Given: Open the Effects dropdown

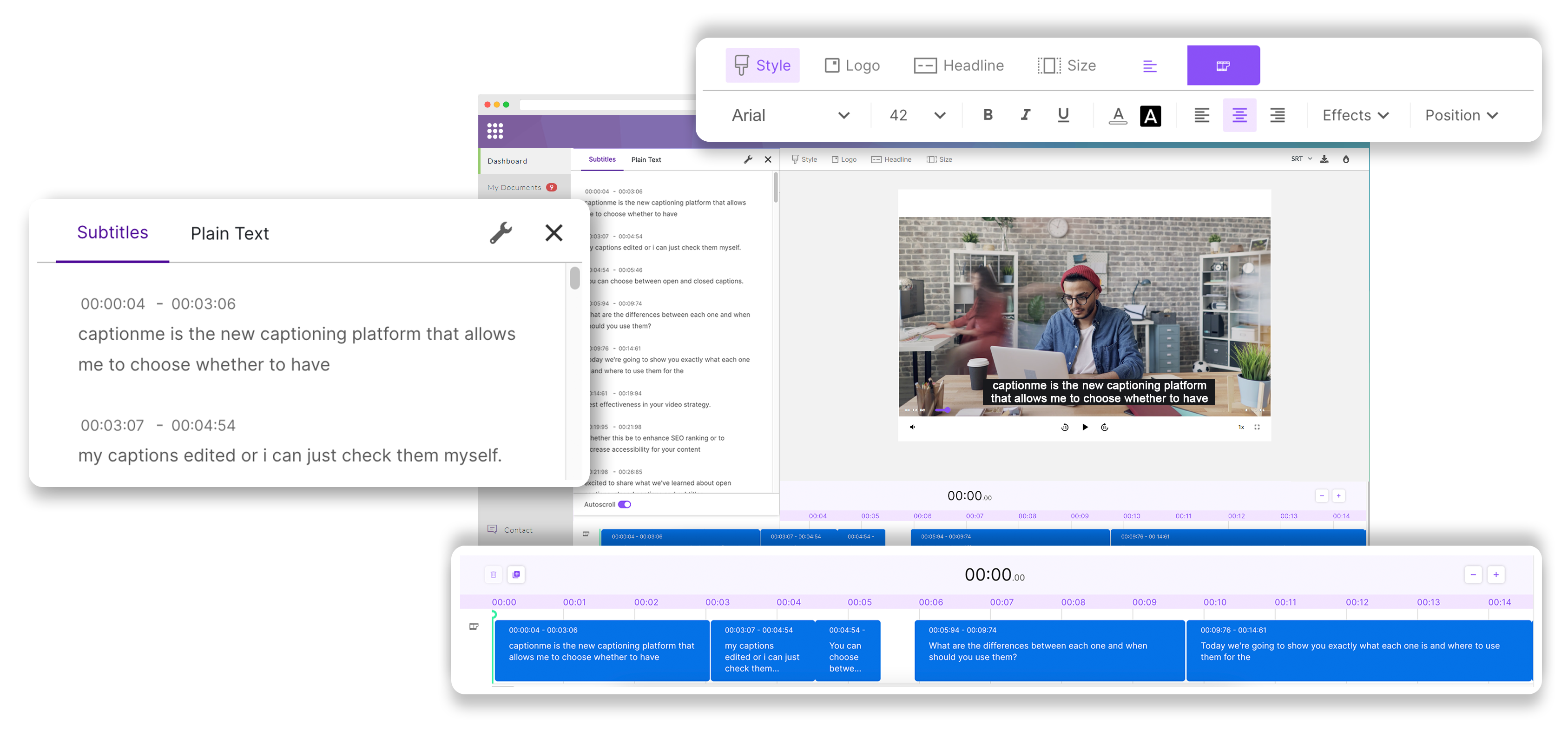Looking at the screenshot, I should click(1355, 115).
